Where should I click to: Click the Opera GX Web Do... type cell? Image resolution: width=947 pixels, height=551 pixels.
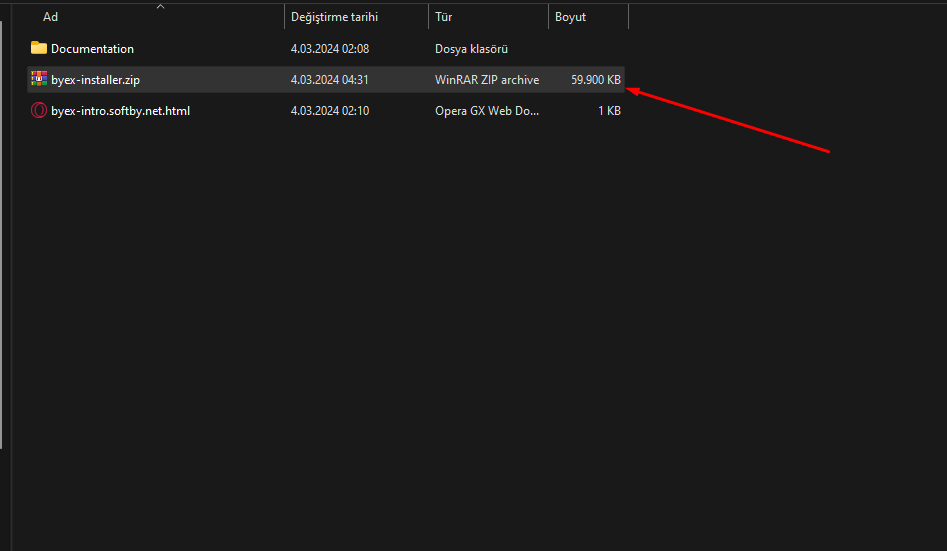pos(486,111)
